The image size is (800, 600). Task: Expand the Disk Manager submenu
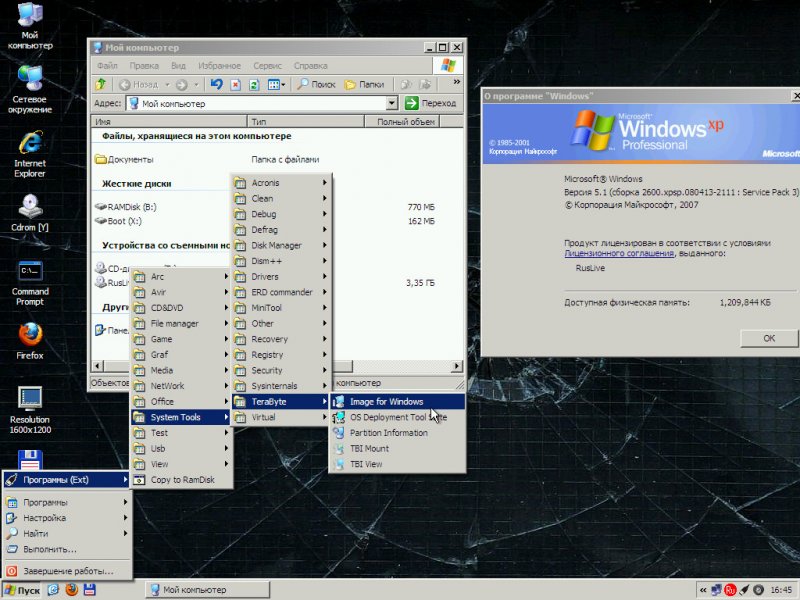282,245
